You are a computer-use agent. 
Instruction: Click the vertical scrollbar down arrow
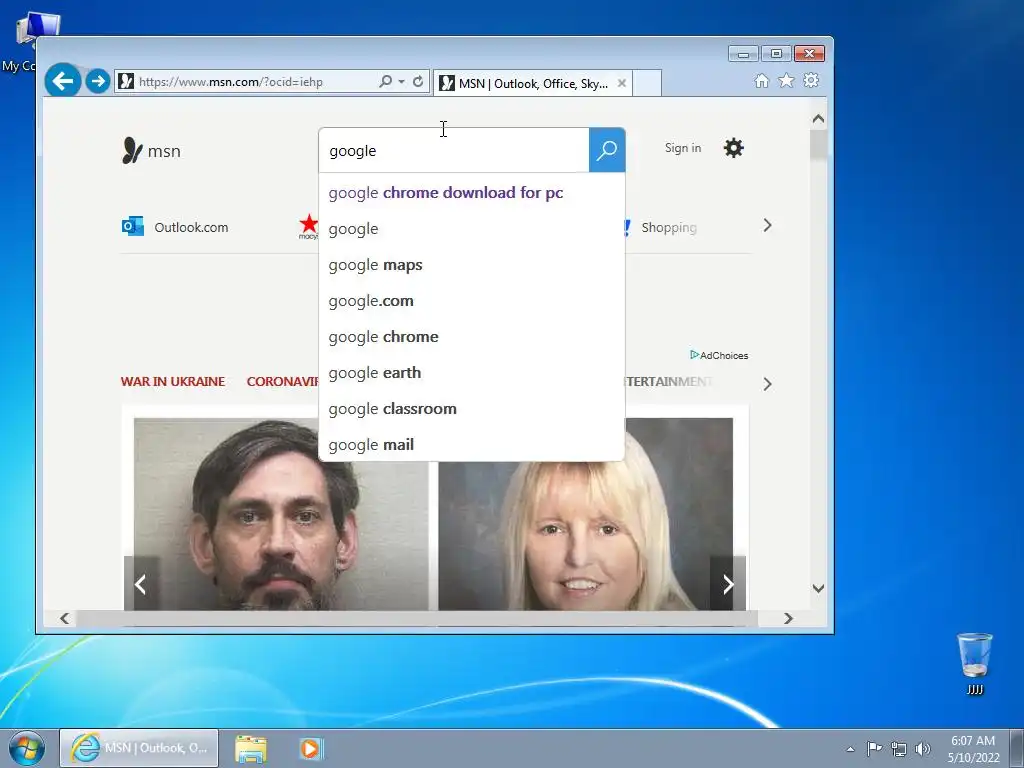(x=818, y=588)
